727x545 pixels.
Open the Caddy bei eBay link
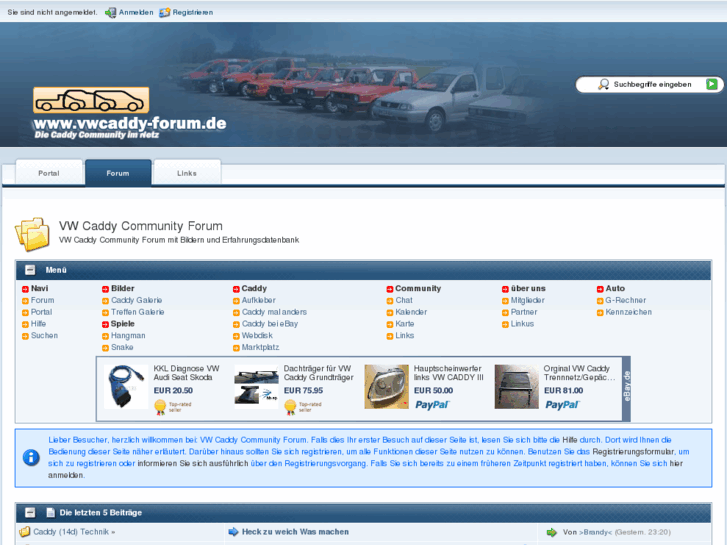click(270, 324)
